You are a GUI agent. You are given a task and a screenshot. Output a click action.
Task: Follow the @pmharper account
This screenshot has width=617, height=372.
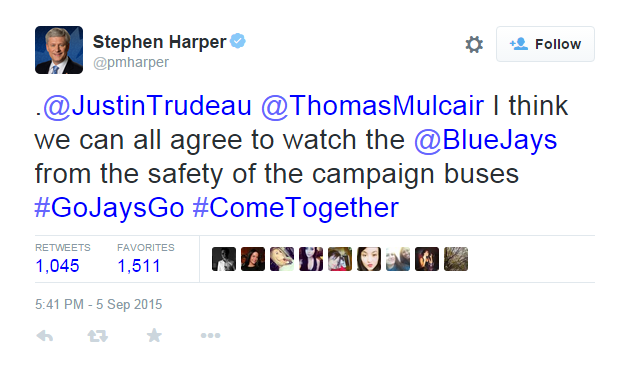click(x=545, y=44)
